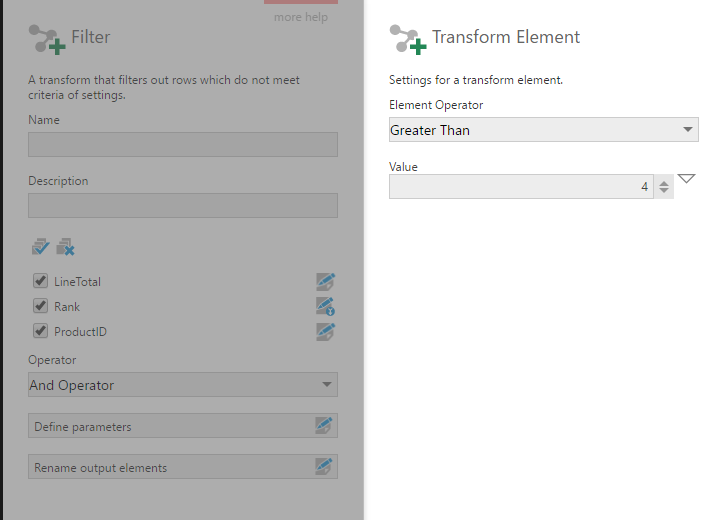Click the Filter transform header icon
This screenshot has height=520, width=722.
pos(45,39)
